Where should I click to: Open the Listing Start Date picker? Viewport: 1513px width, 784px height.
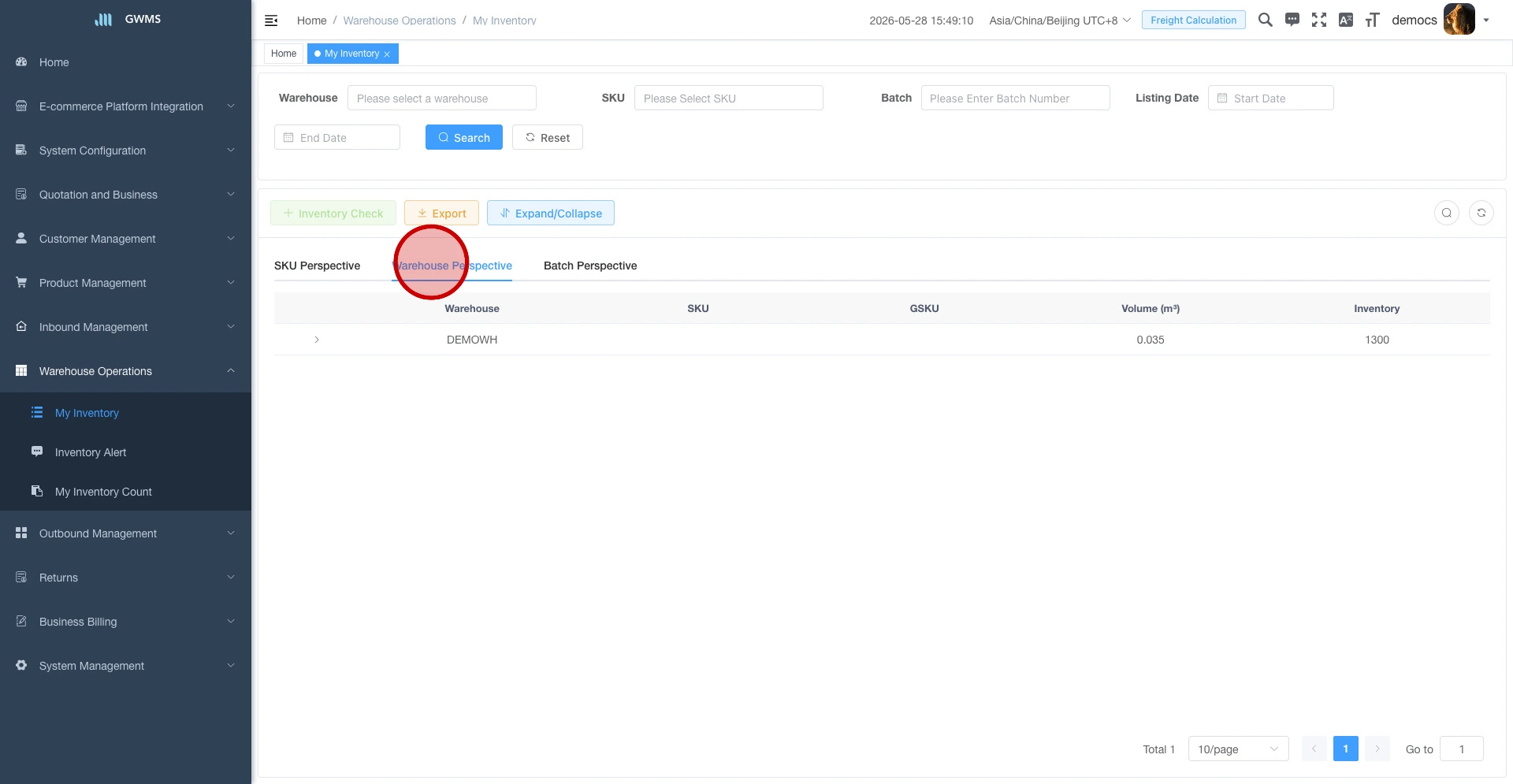1270,98
